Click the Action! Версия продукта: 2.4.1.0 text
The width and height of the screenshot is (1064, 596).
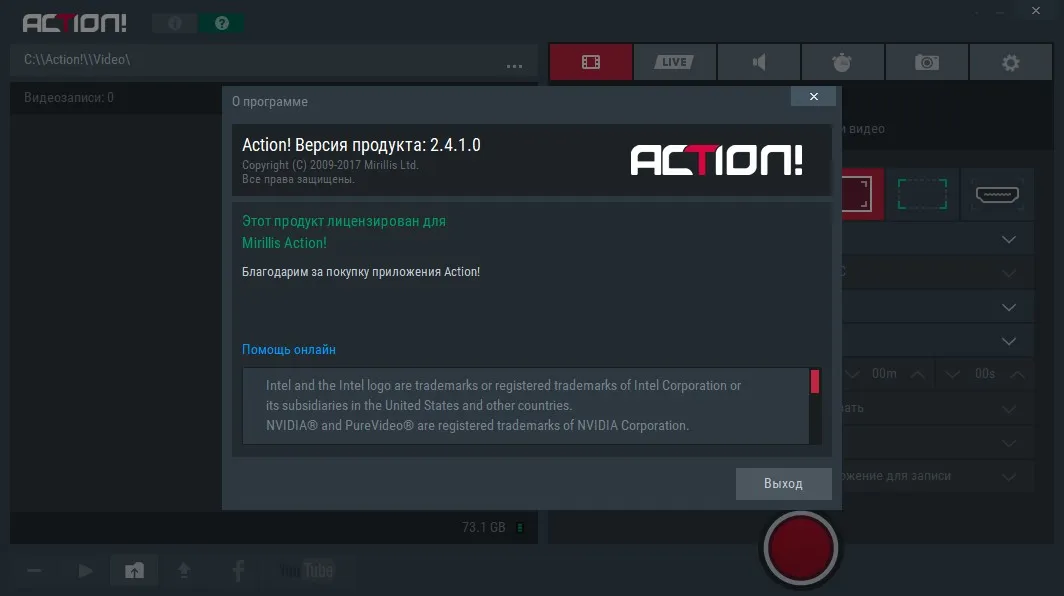[x=361, y=145]
